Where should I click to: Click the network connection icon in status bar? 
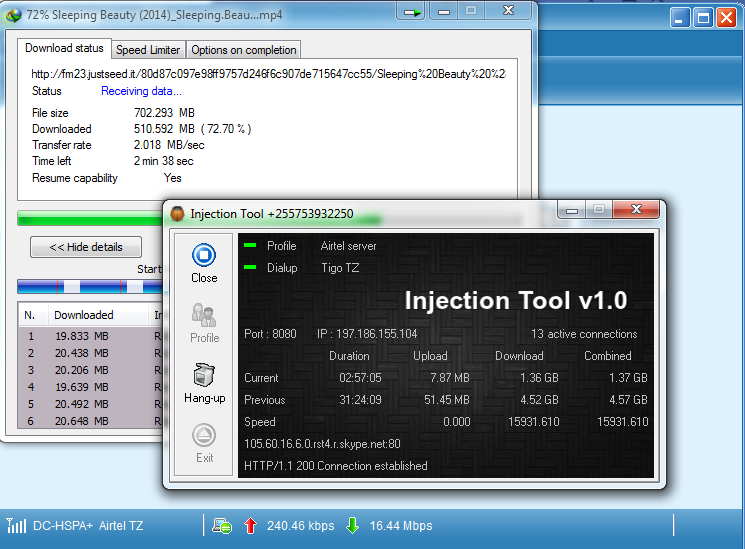(x=222, y=525)
